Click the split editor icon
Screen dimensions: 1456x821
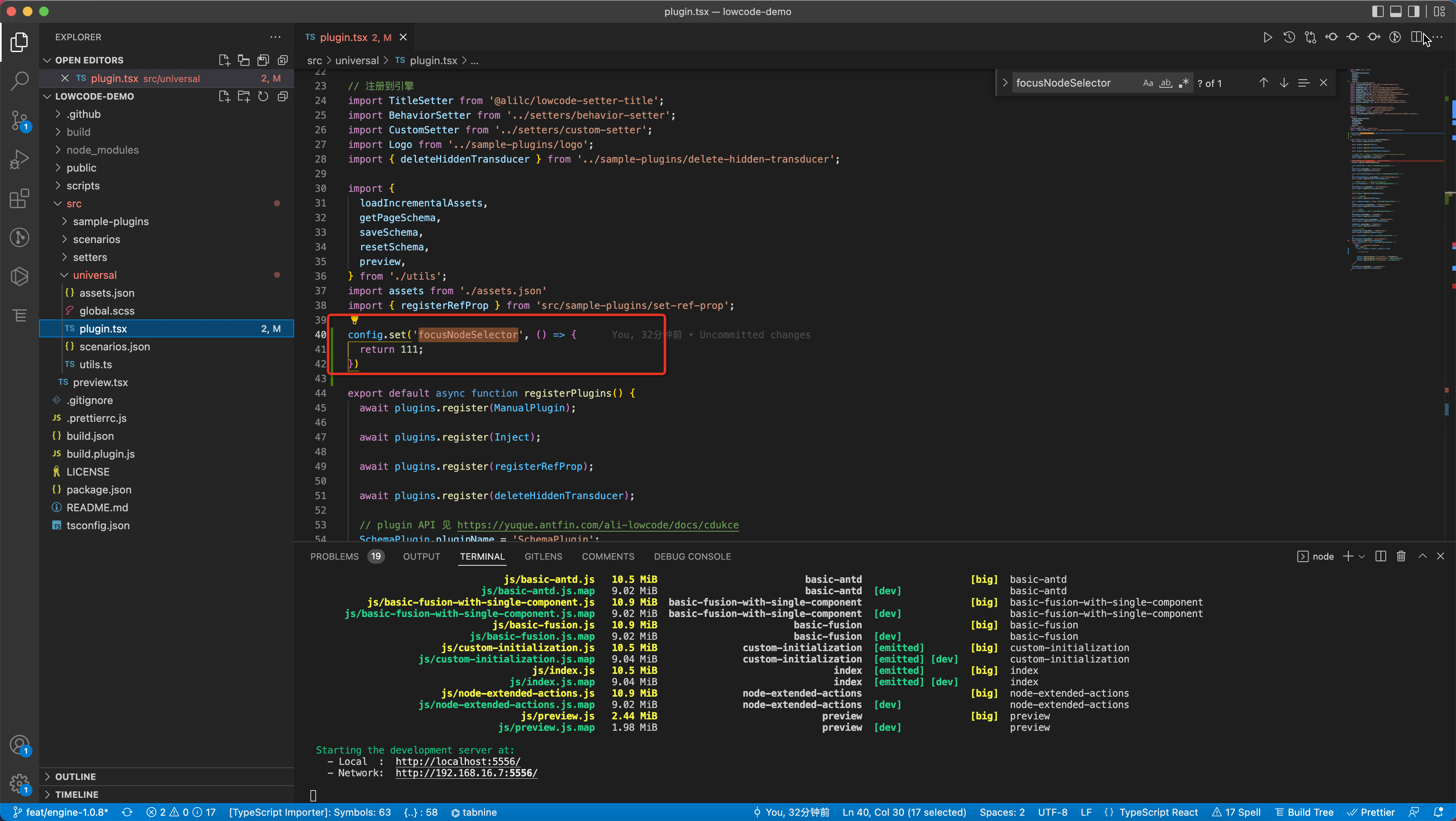[1417, 37]
